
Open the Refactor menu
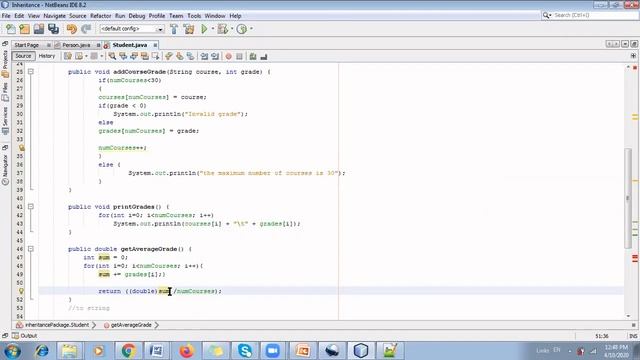point(100,16)
